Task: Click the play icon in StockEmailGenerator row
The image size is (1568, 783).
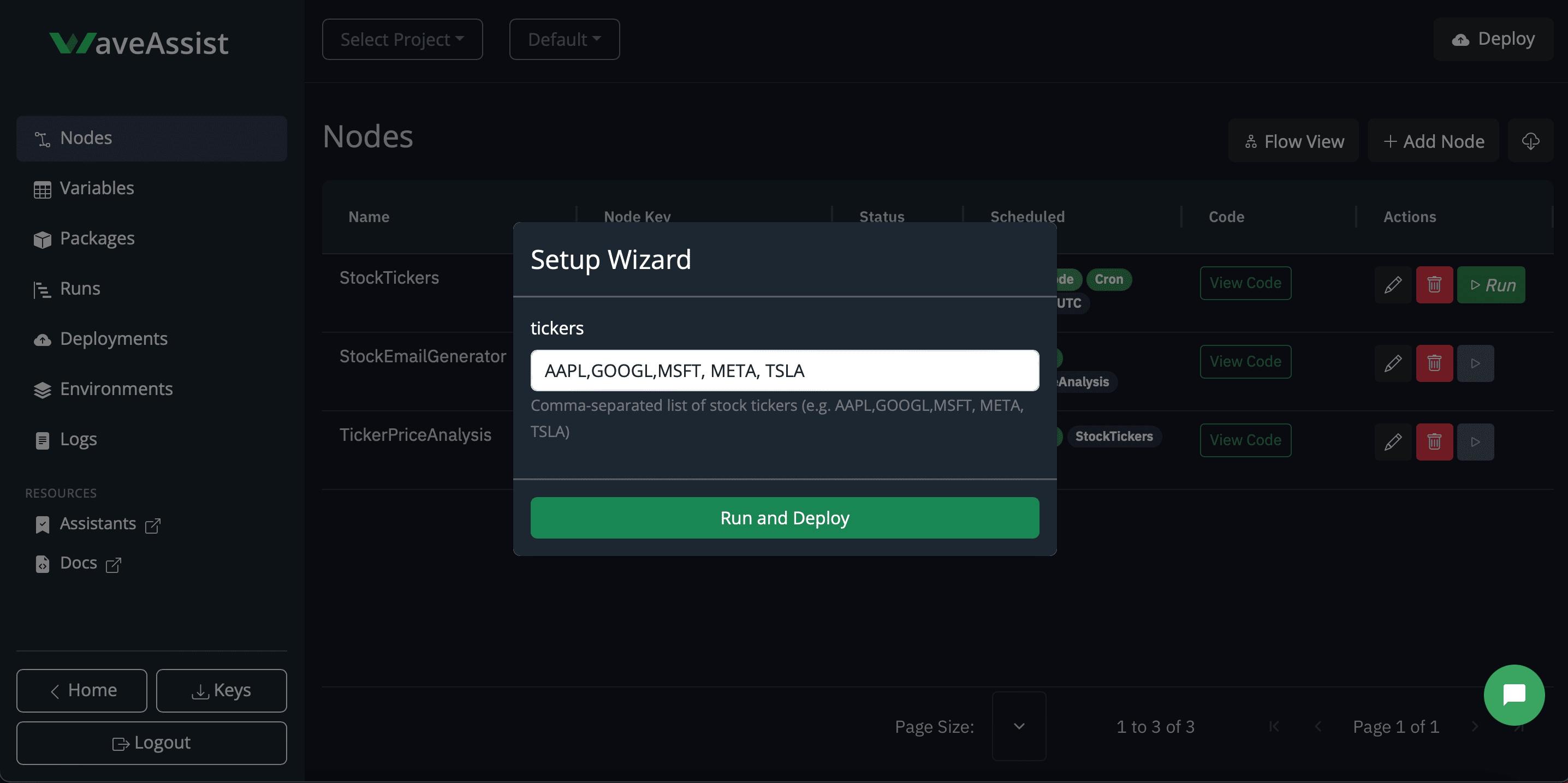Action: click(1476, 363)
